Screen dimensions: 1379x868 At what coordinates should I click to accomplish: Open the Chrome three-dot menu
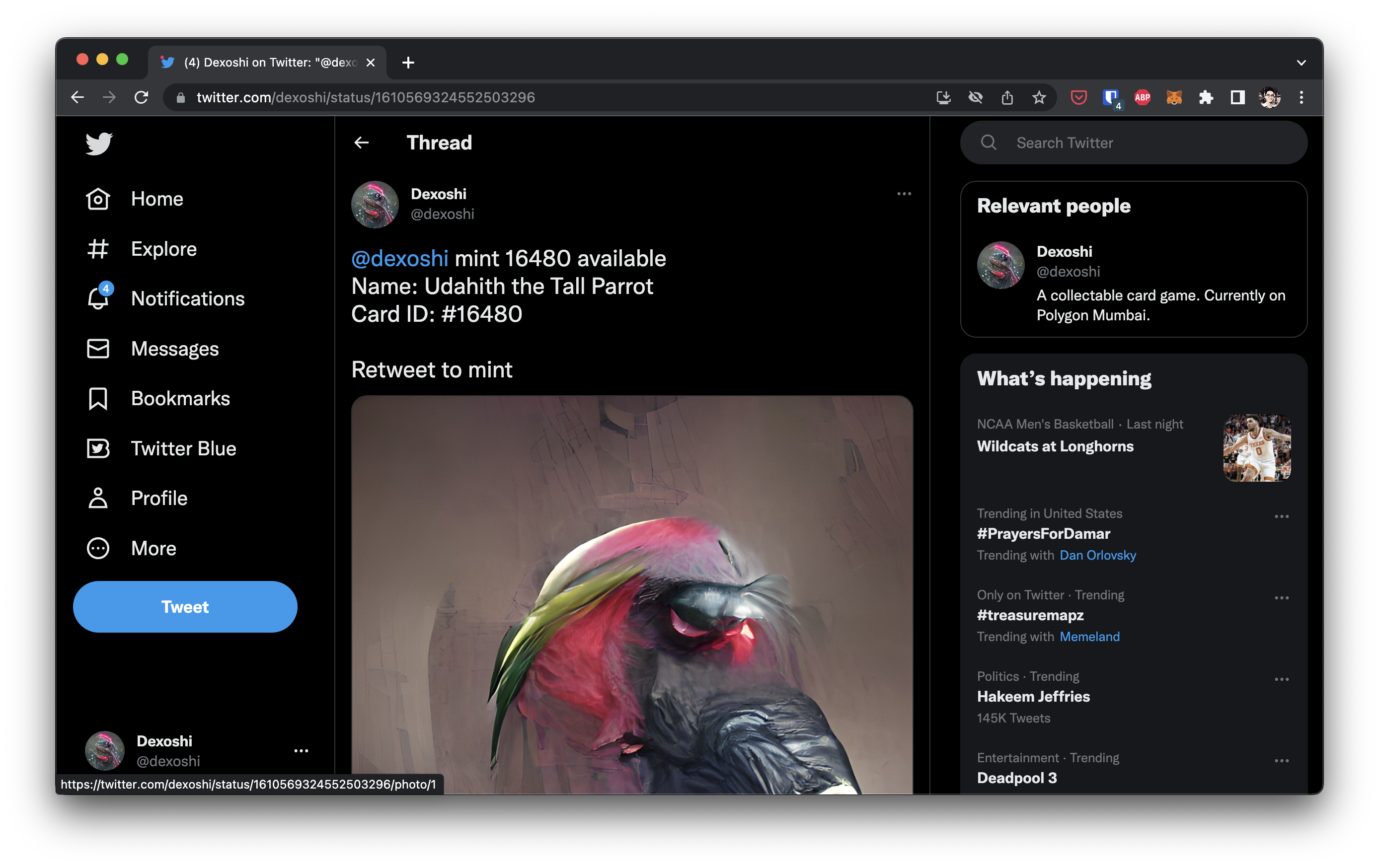[1301, 97]
